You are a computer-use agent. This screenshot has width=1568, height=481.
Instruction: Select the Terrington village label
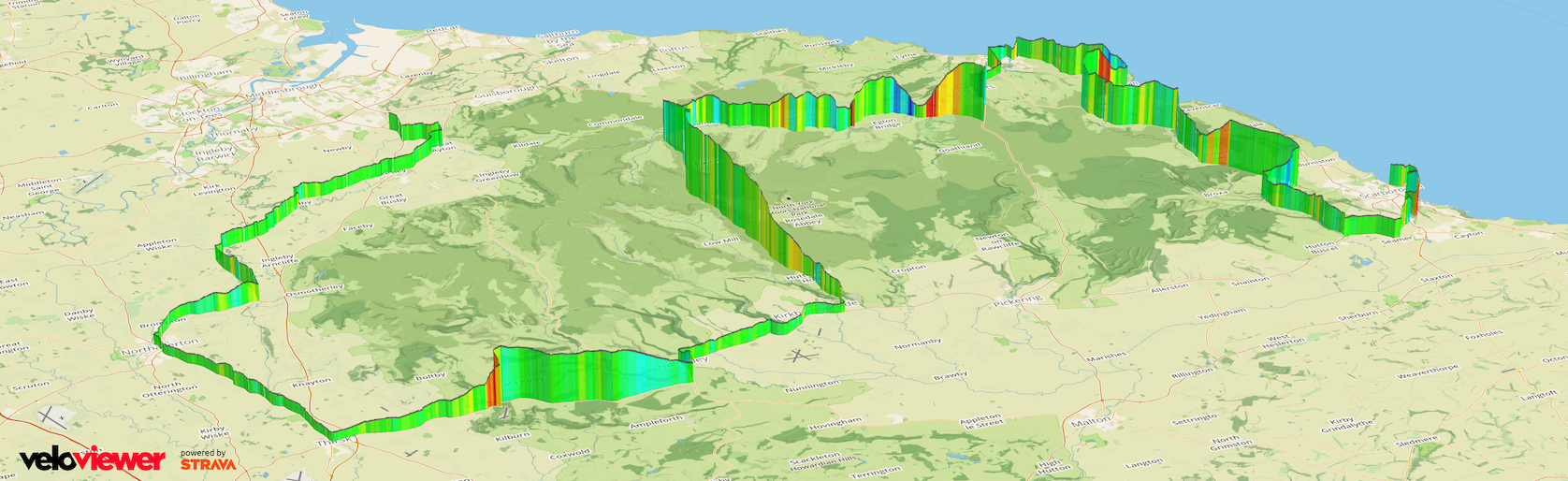[x=878, y=471]
